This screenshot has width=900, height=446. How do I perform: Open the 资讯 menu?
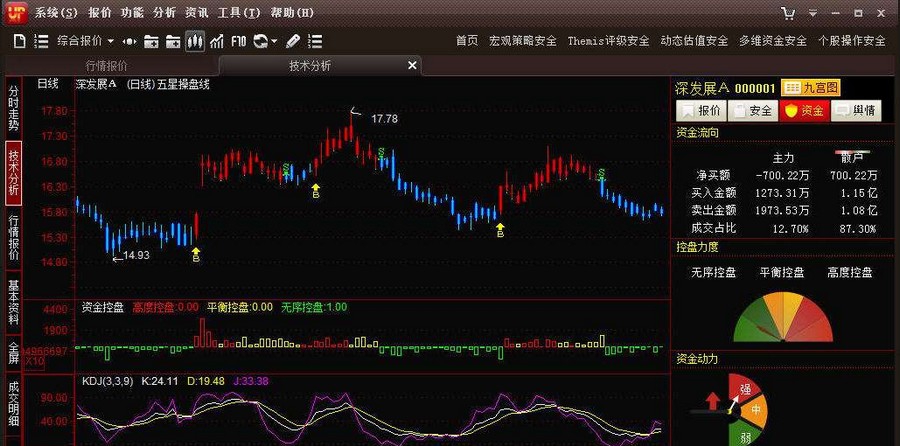click(196, 13)
